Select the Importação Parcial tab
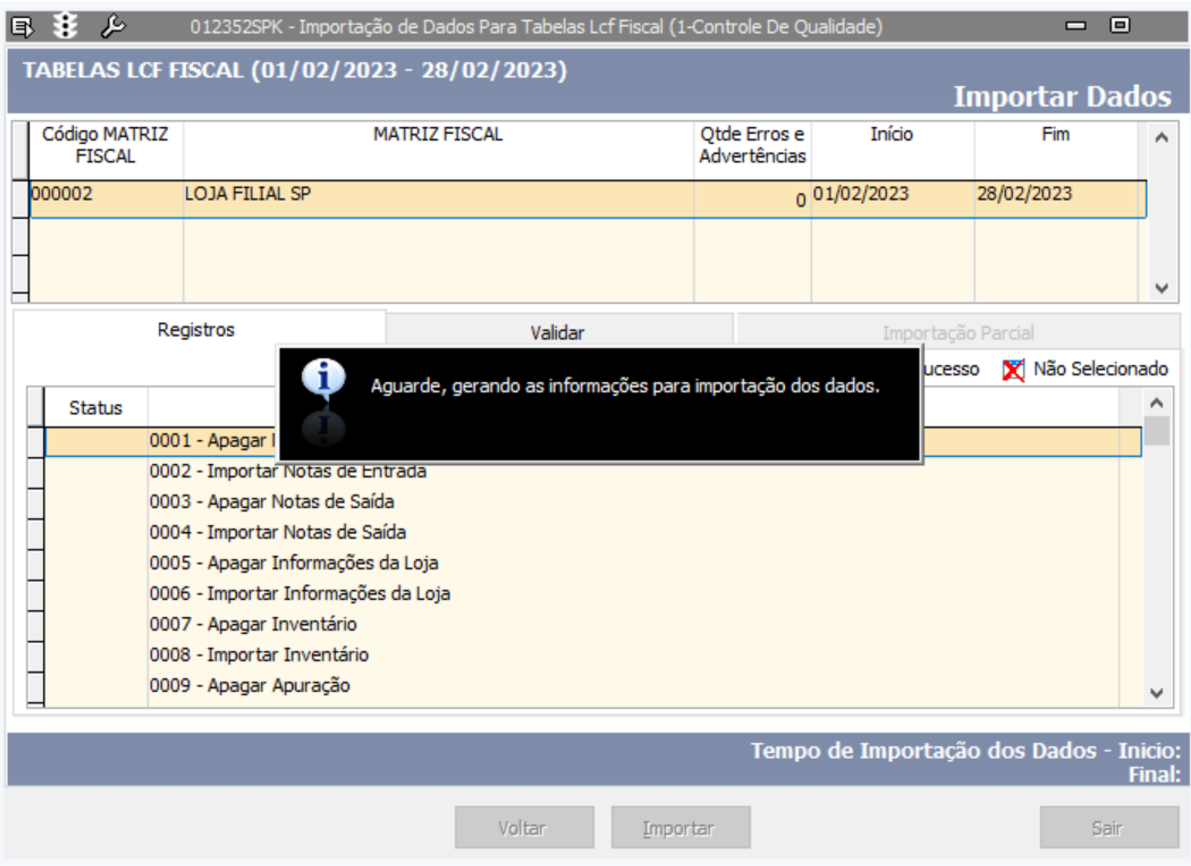The height and width of the screenshot is (866, 1191). click(x=958, y=333)
